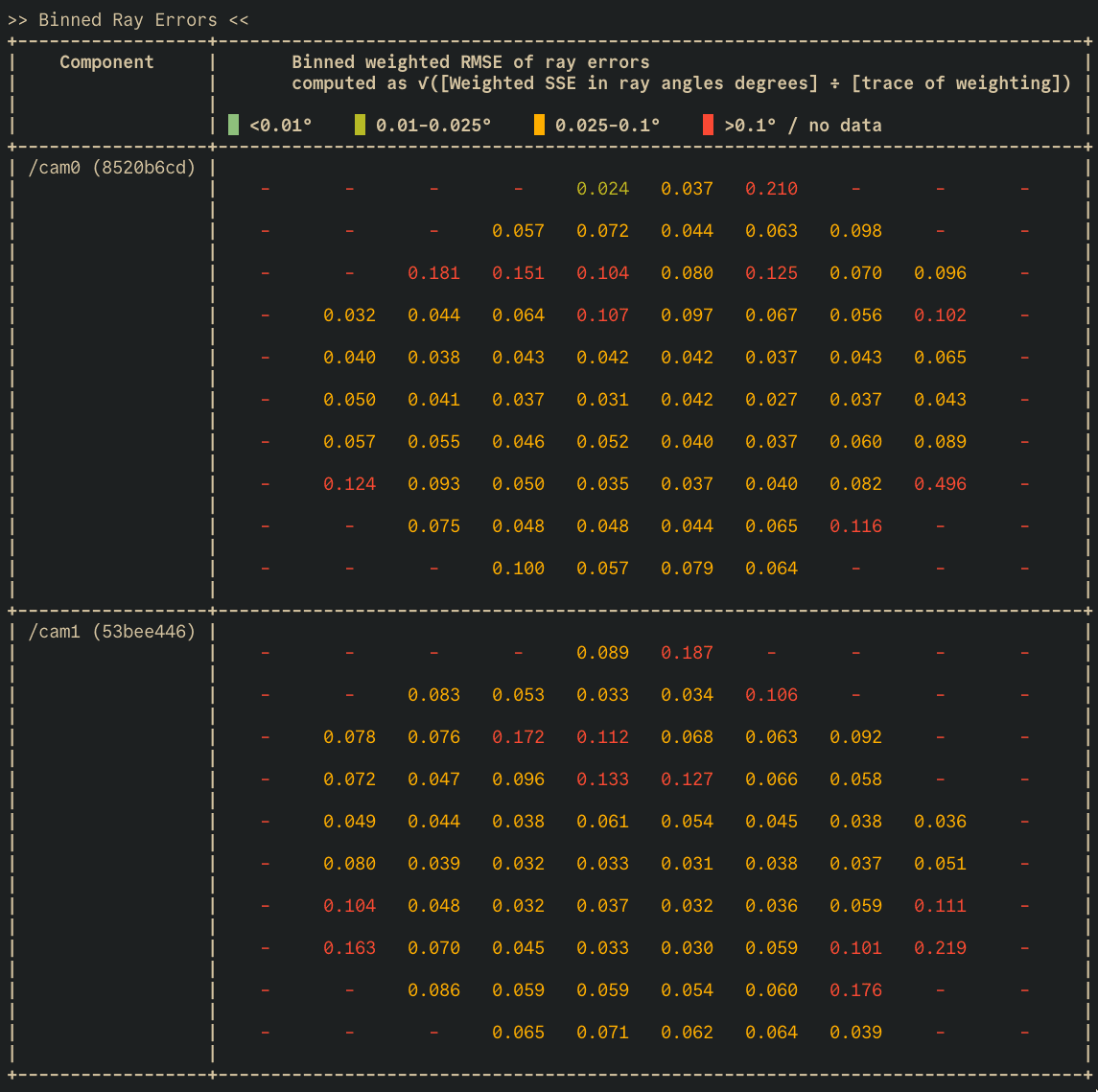Click the value 0.071
The height and width of the screenshot is (1092, 1098).
tap(603, 1033)
